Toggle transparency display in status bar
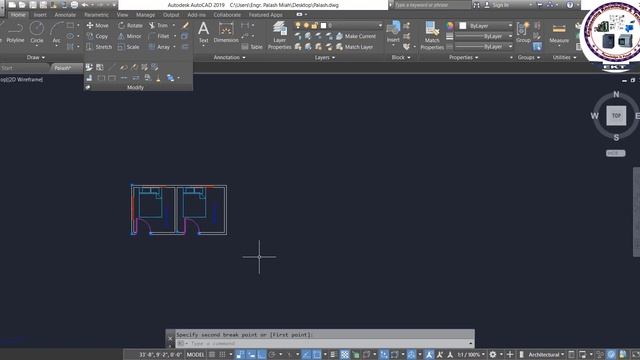The height and width of the screenshot is (360, 640). click(345, 355)
